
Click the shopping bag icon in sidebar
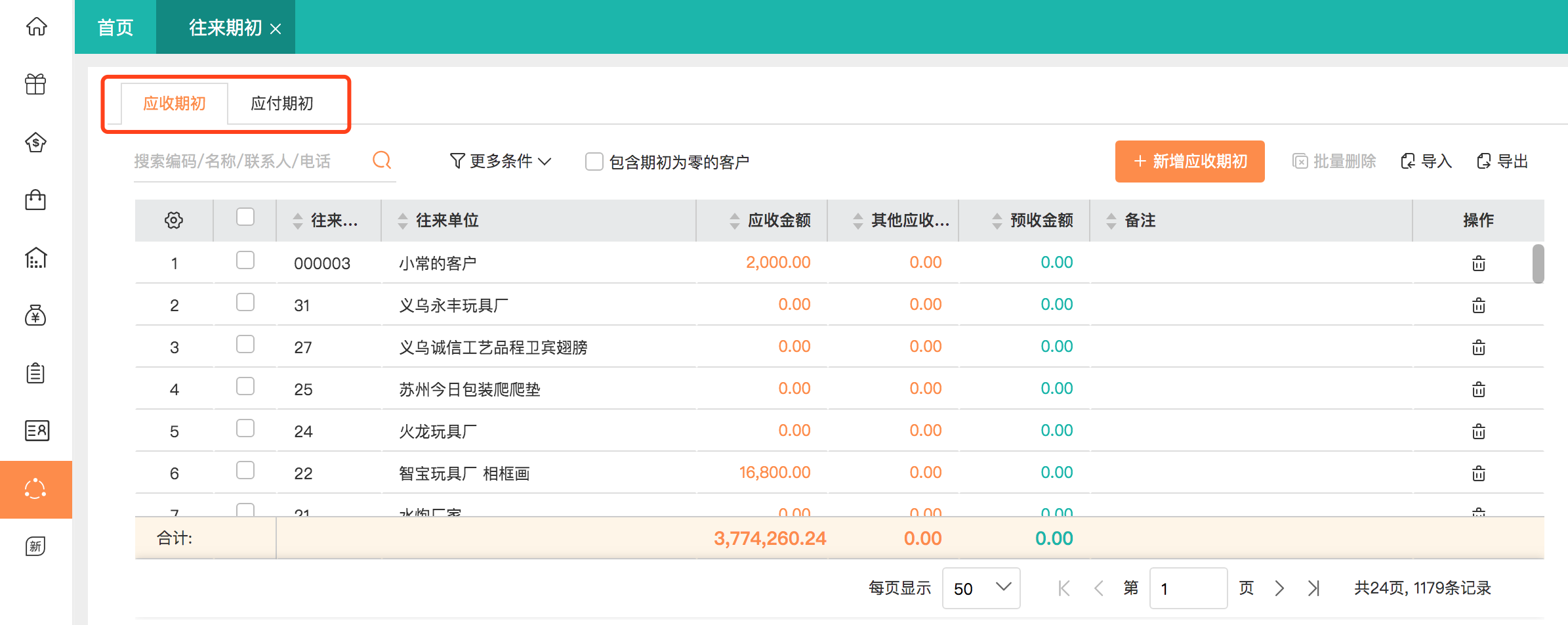point(36,200)
